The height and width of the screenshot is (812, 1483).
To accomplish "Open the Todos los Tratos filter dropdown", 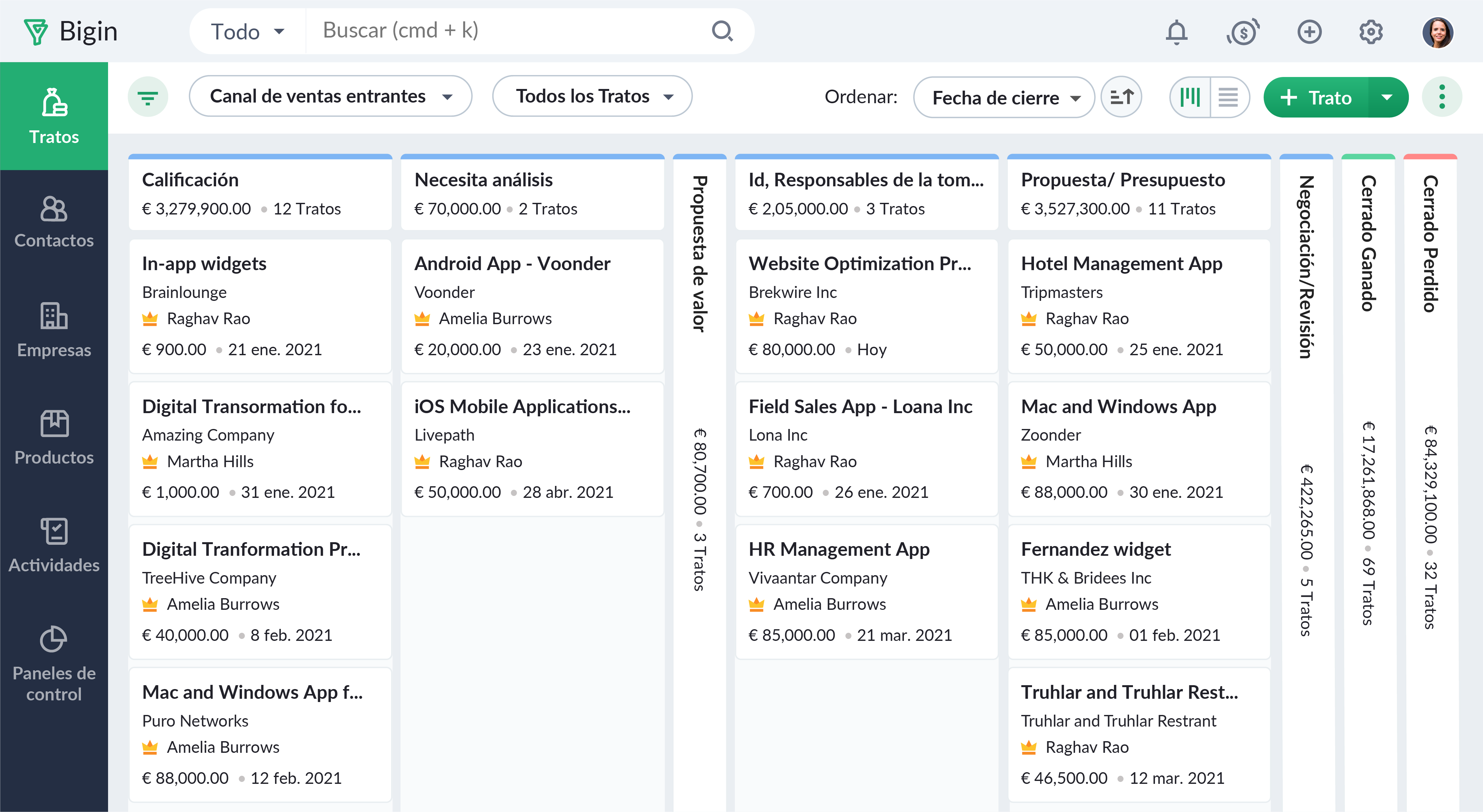I will point(592,96).
